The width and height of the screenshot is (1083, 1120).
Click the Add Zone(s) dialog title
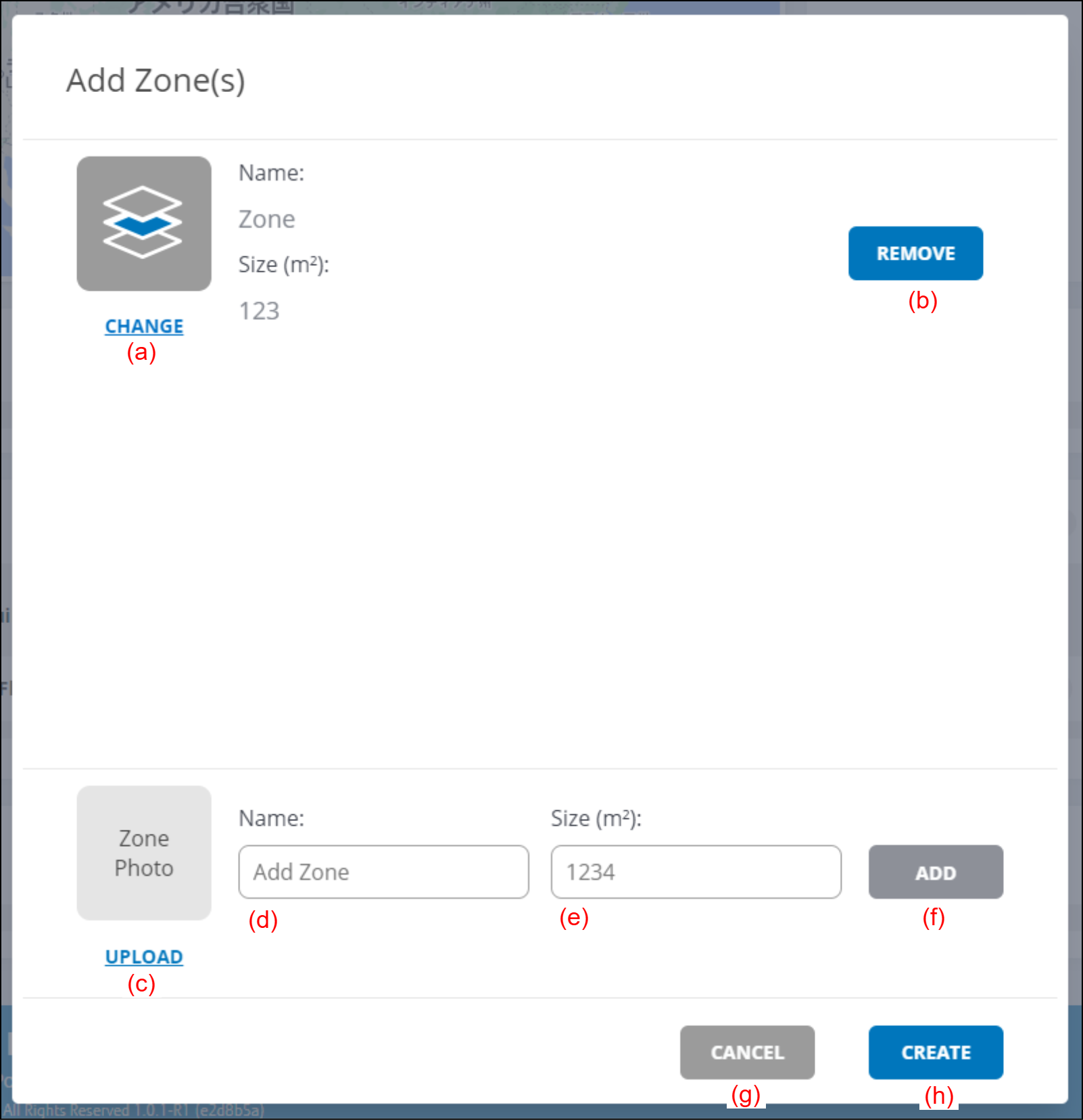[155, 80]
